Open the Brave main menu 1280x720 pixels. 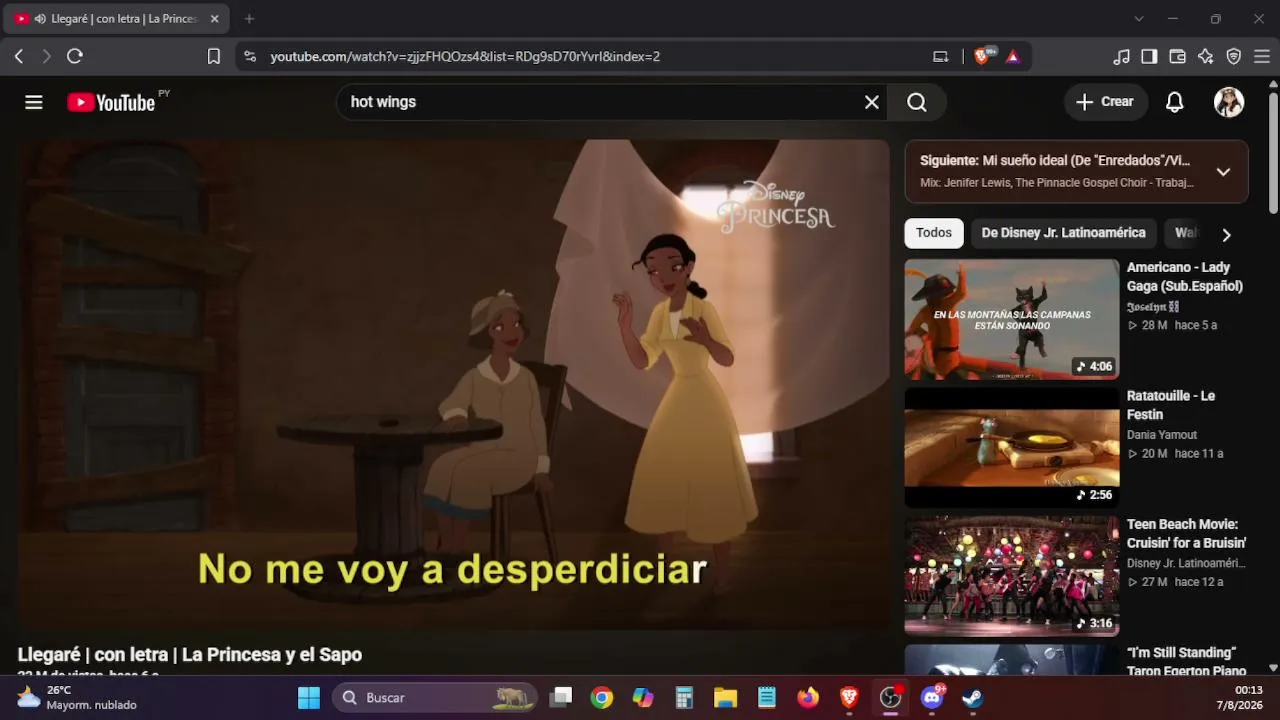pos(1262,57)
